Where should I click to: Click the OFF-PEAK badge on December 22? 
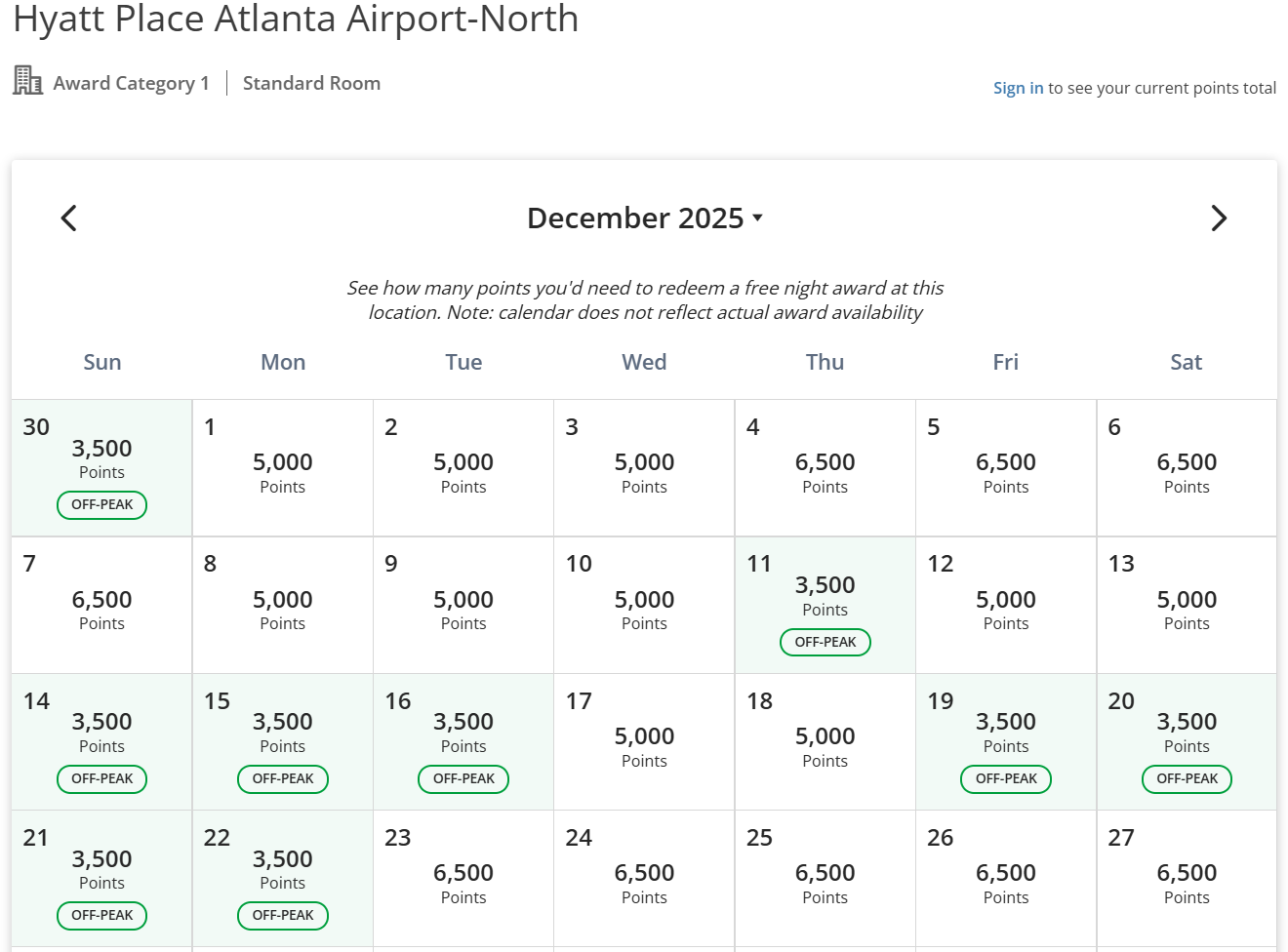point(283,916)
